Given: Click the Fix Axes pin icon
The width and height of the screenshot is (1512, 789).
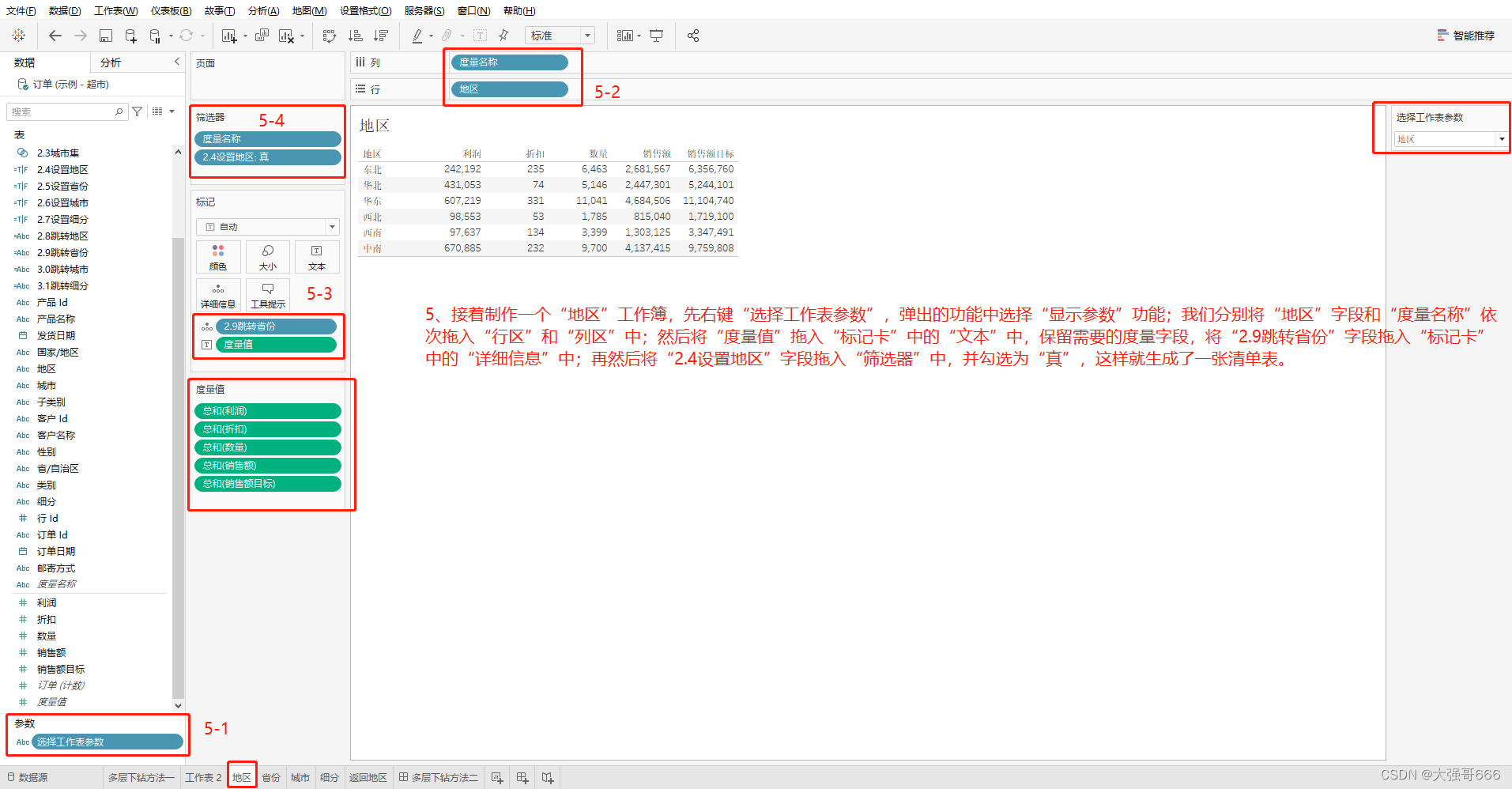Looking at the screenshot, I should click(503, 36).
